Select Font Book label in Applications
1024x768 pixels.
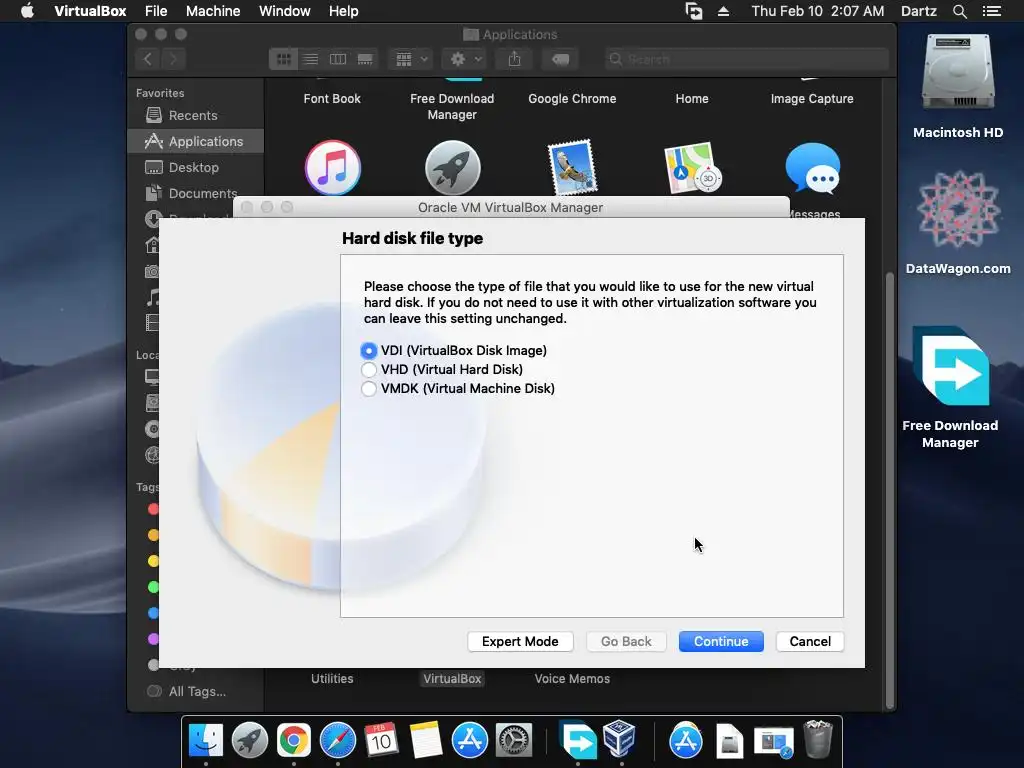(x=332, y=99)
